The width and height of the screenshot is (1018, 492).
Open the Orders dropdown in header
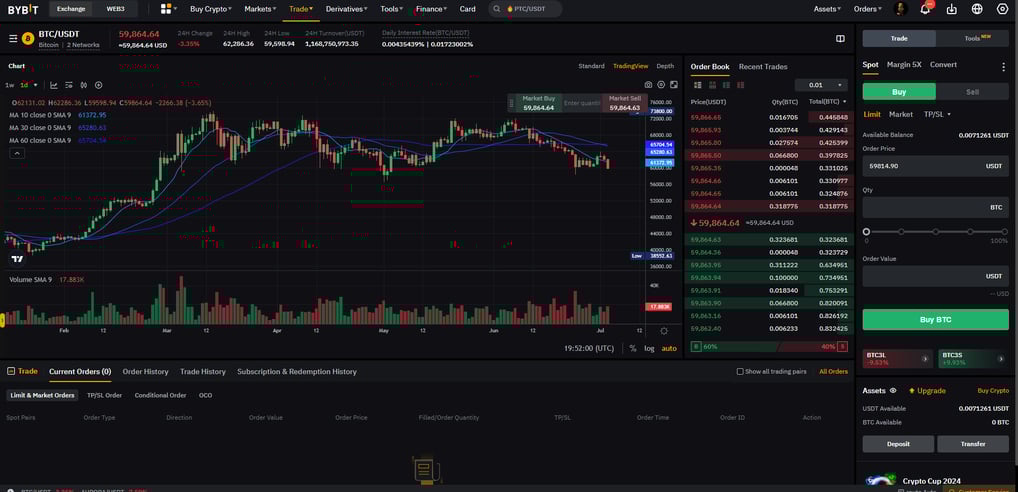pyautogui.click(x=867, y=9)
